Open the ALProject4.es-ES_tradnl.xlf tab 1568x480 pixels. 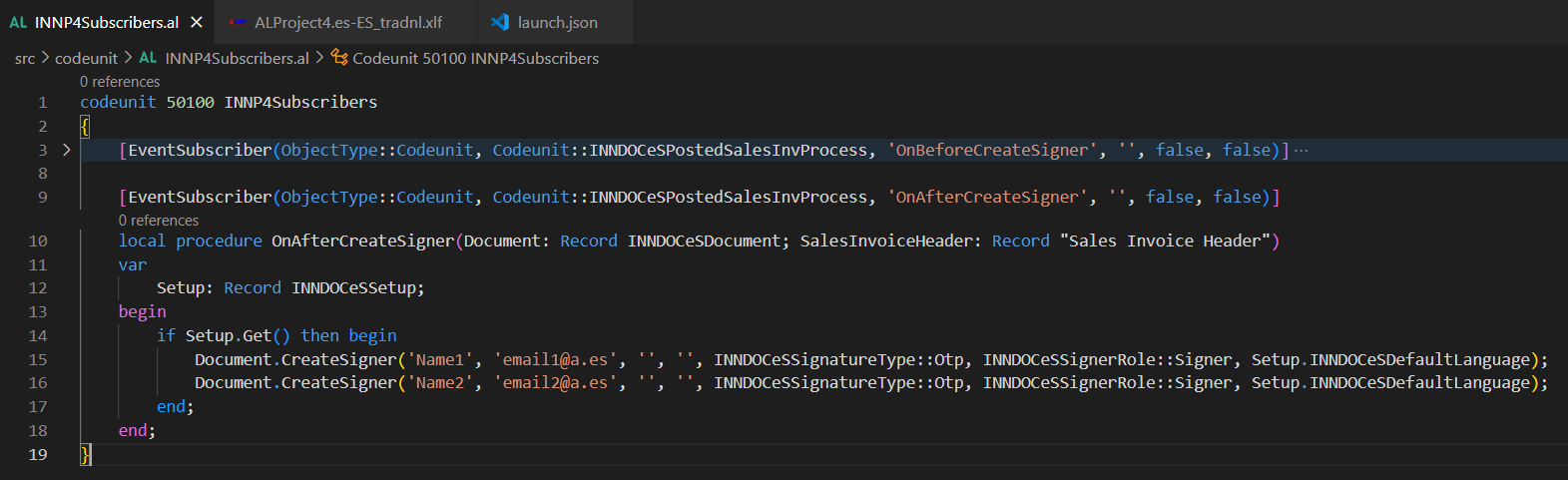click(348, 22)
